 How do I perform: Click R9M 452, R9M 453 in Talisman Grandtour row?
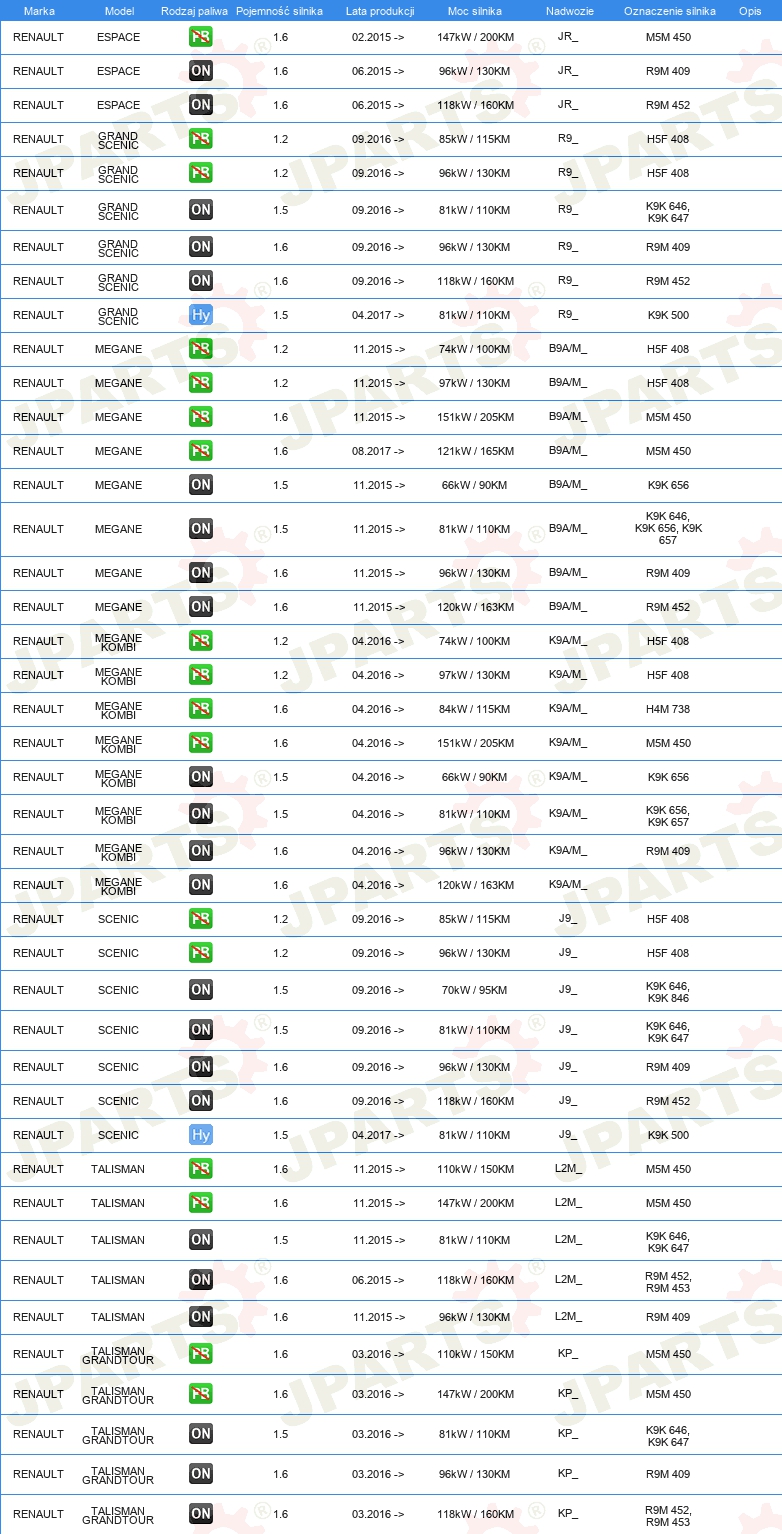click(668, 1515)
